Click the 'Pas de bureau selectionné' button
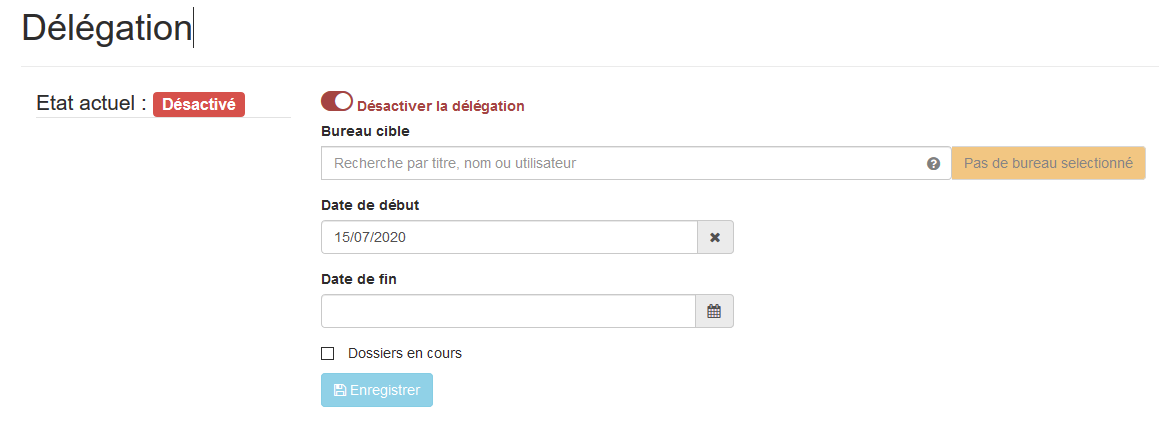Viewport: 1159px width, 437px height. (x=1047, y=163)
